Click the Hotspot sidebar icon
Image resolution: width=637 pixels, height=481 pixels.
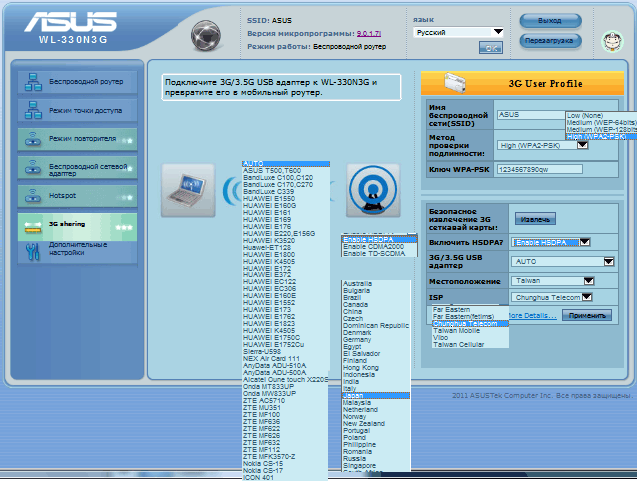click(31, 195)
